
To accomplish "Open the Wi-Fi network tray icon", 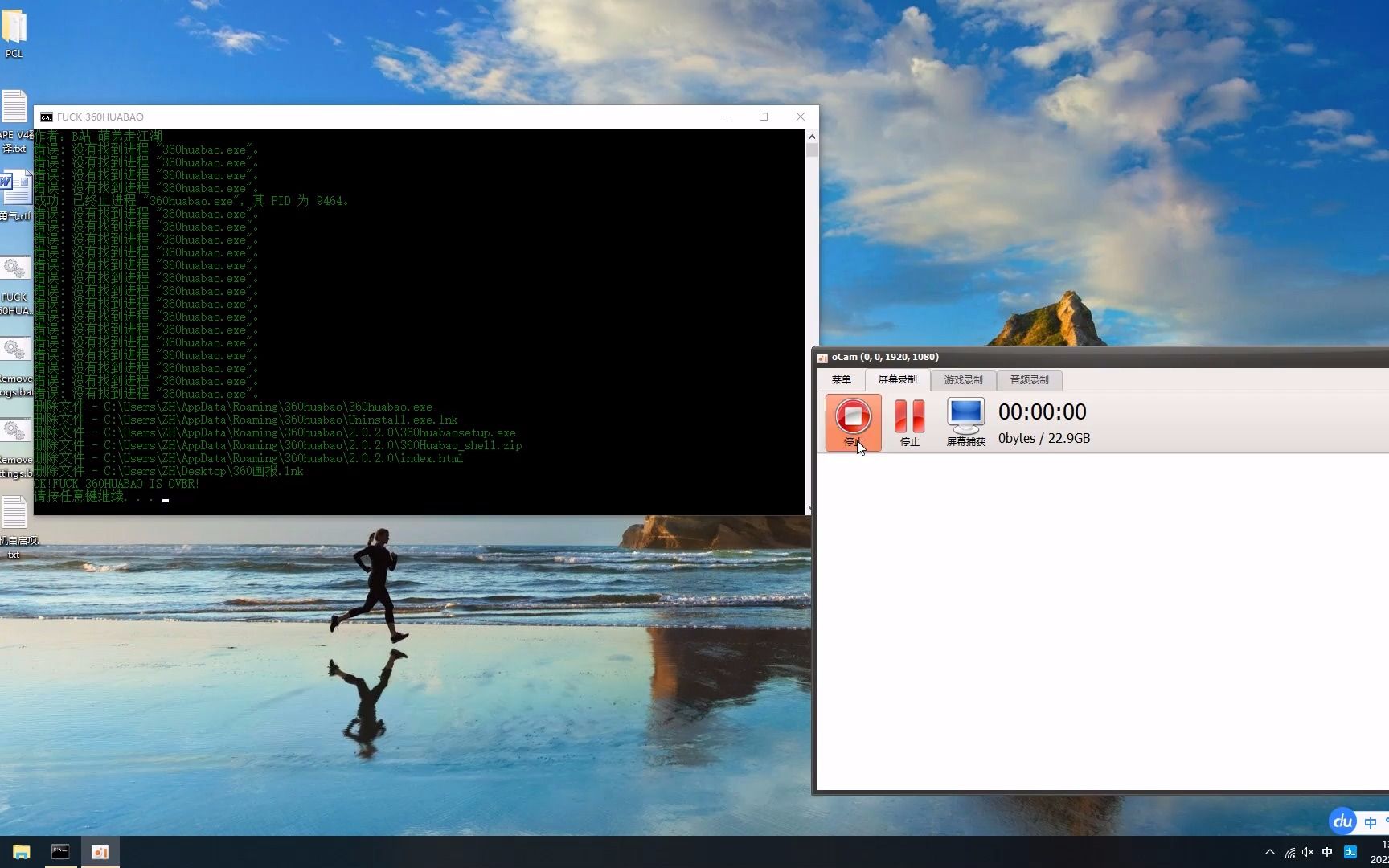I will [1289, 852].
